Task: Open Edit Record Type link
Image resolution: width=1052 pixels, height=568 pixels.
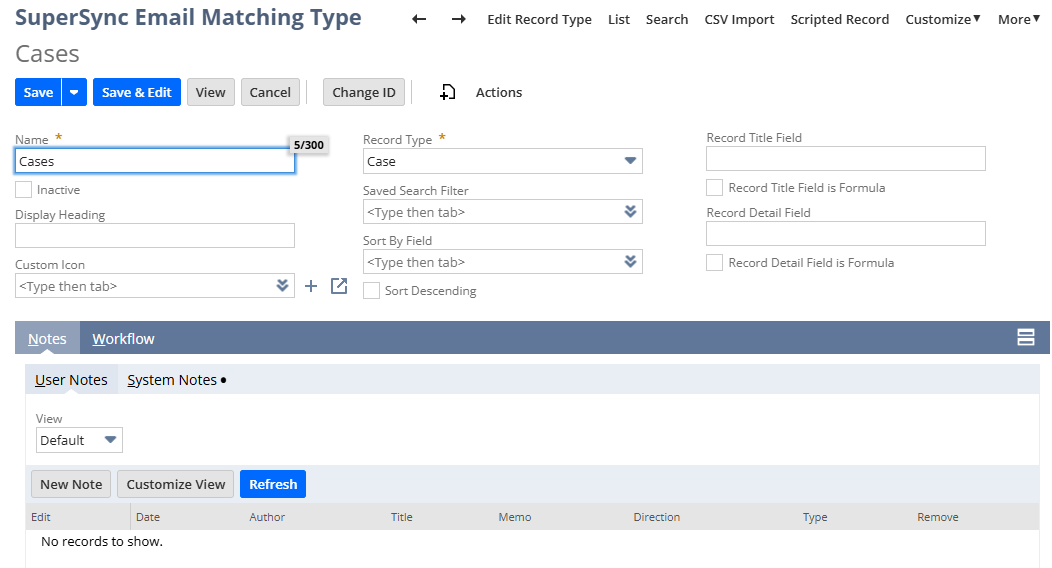Action: pos(539,19)
